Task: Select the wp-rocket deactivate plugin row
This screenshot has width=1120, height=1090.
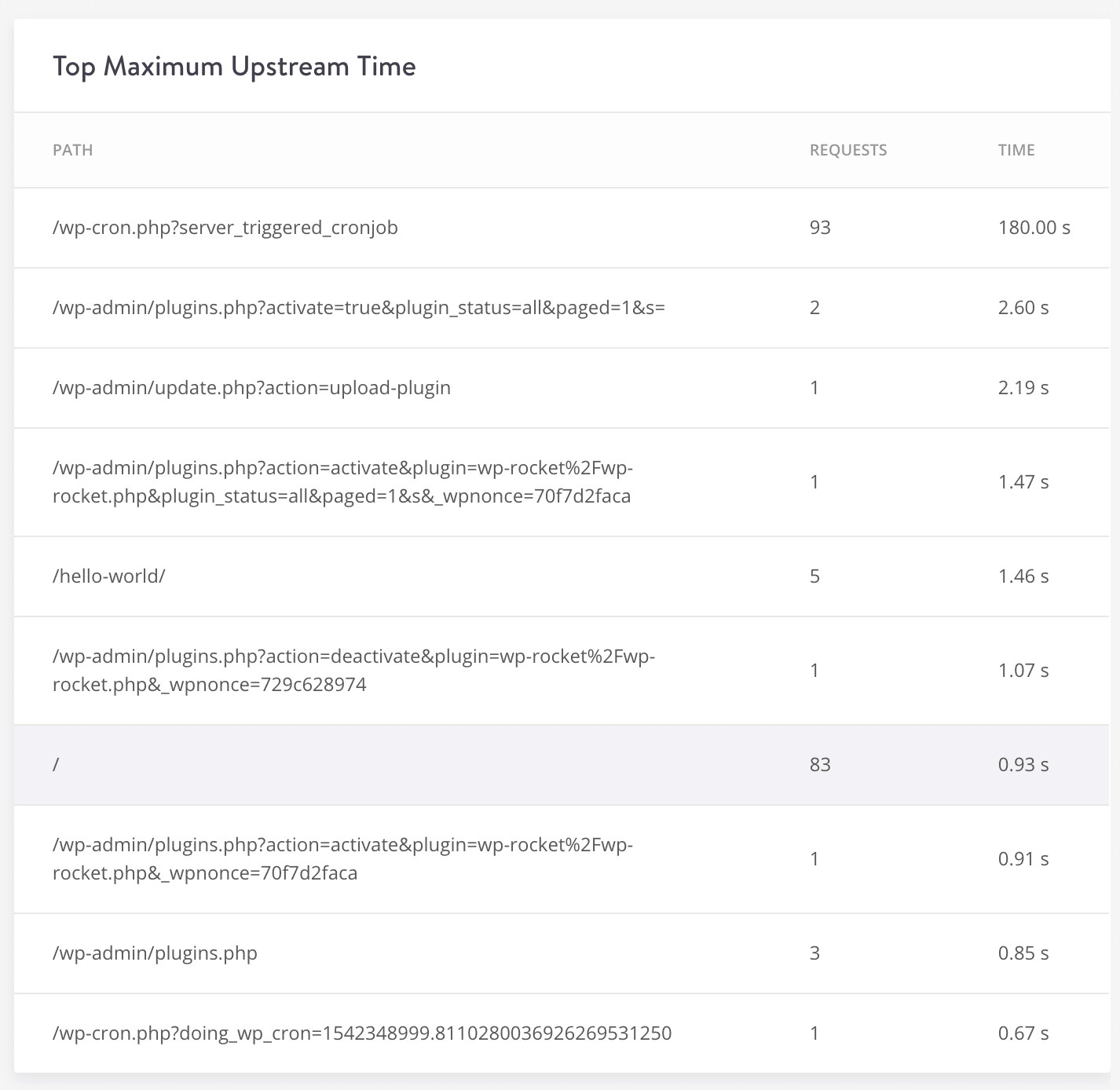Action: (x=354, y=670)
